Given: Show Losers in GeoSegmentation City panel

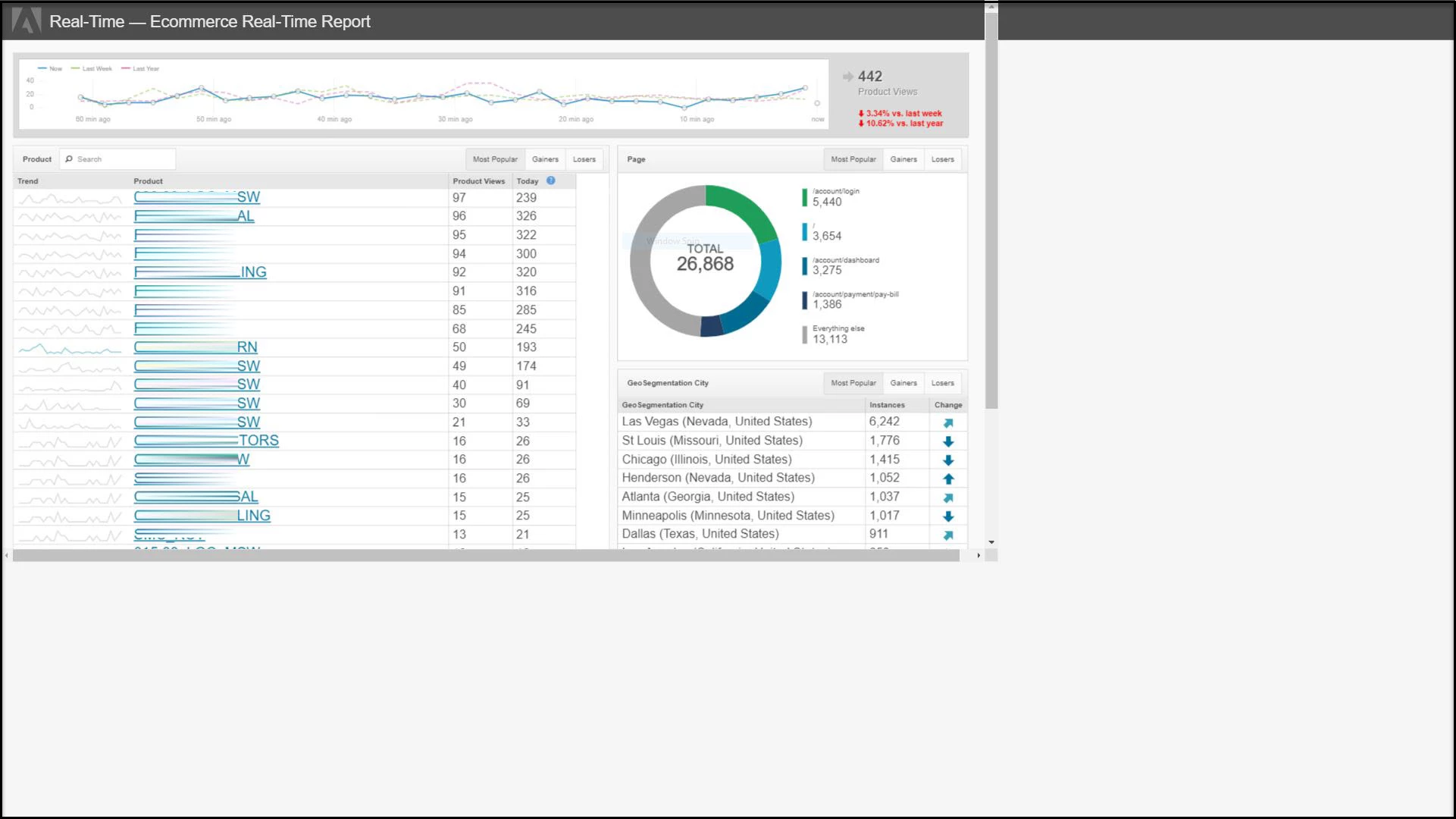Looking at the screenshot, I should (x=942, y=383).
